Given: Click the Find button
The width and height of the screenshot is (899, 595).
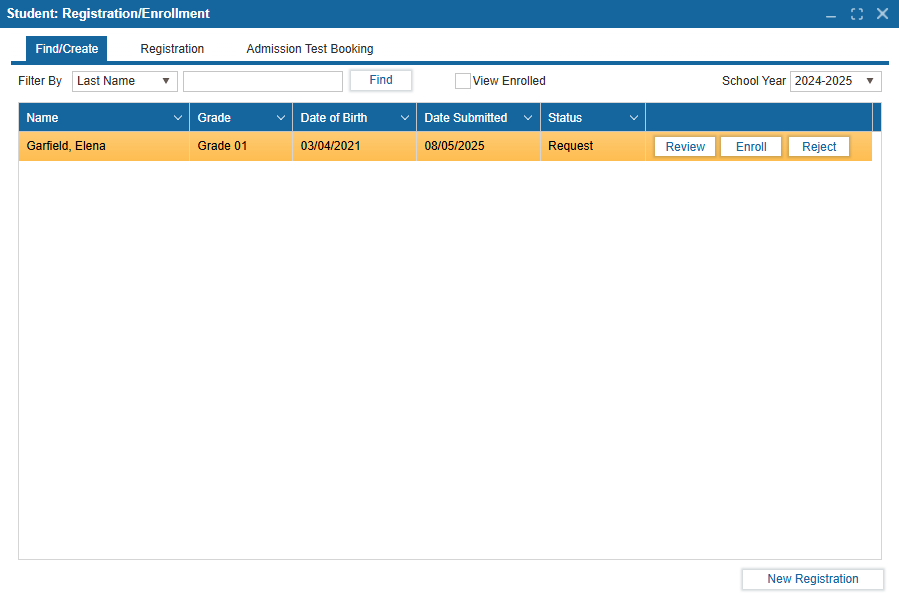Looking at the screenshot, I should (381, 80).
